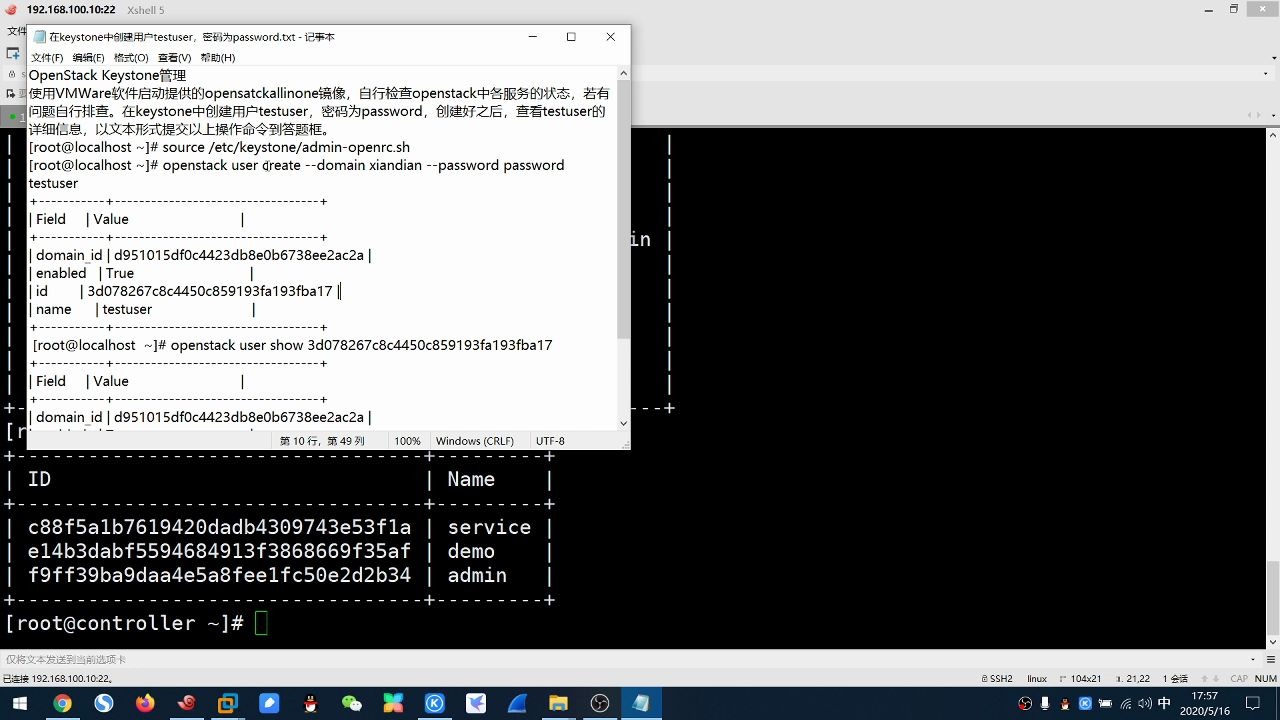Screen dimensions: 1280x720
Task: Open the blue bird app in taskbar
Action: click(x=476, y=703)
